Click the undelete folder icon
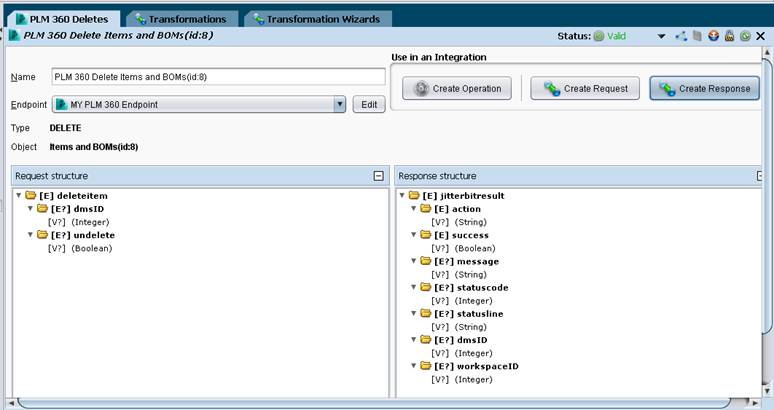774x410 pixels. 42,235
